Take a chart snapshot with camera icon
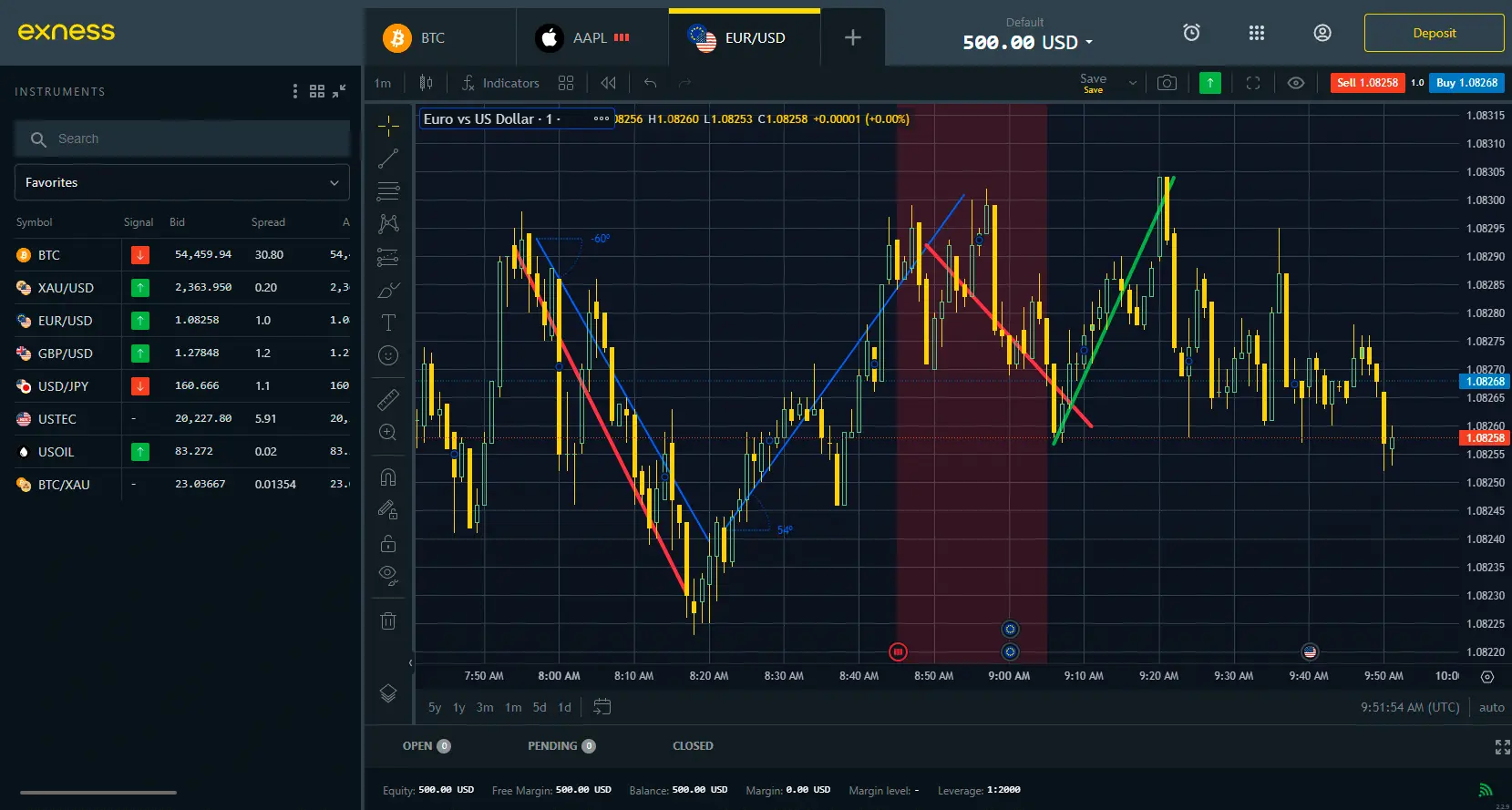Screen dimensions: 1512x810 click(1167, 83)
